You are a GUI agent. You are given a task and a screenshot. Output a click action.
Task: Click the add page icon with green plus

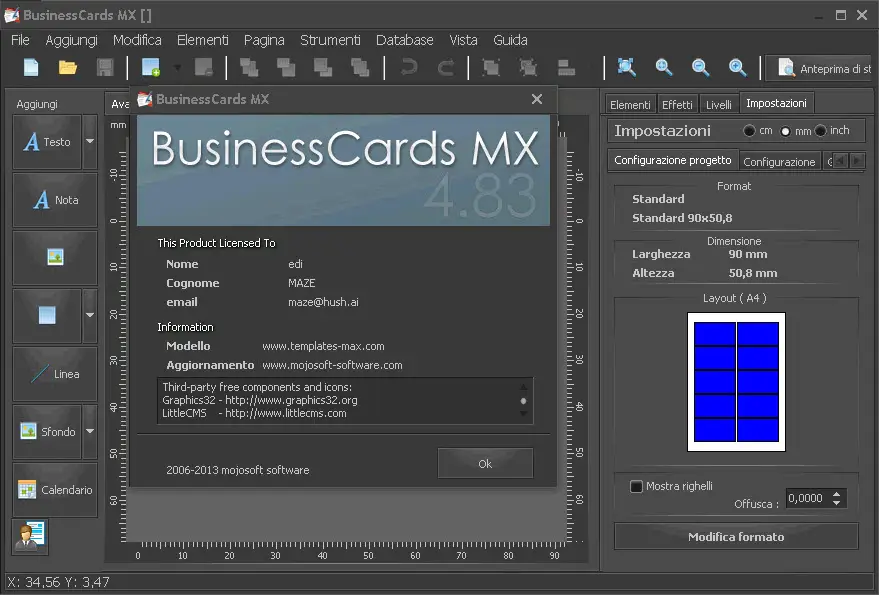[x=151, y=68]
